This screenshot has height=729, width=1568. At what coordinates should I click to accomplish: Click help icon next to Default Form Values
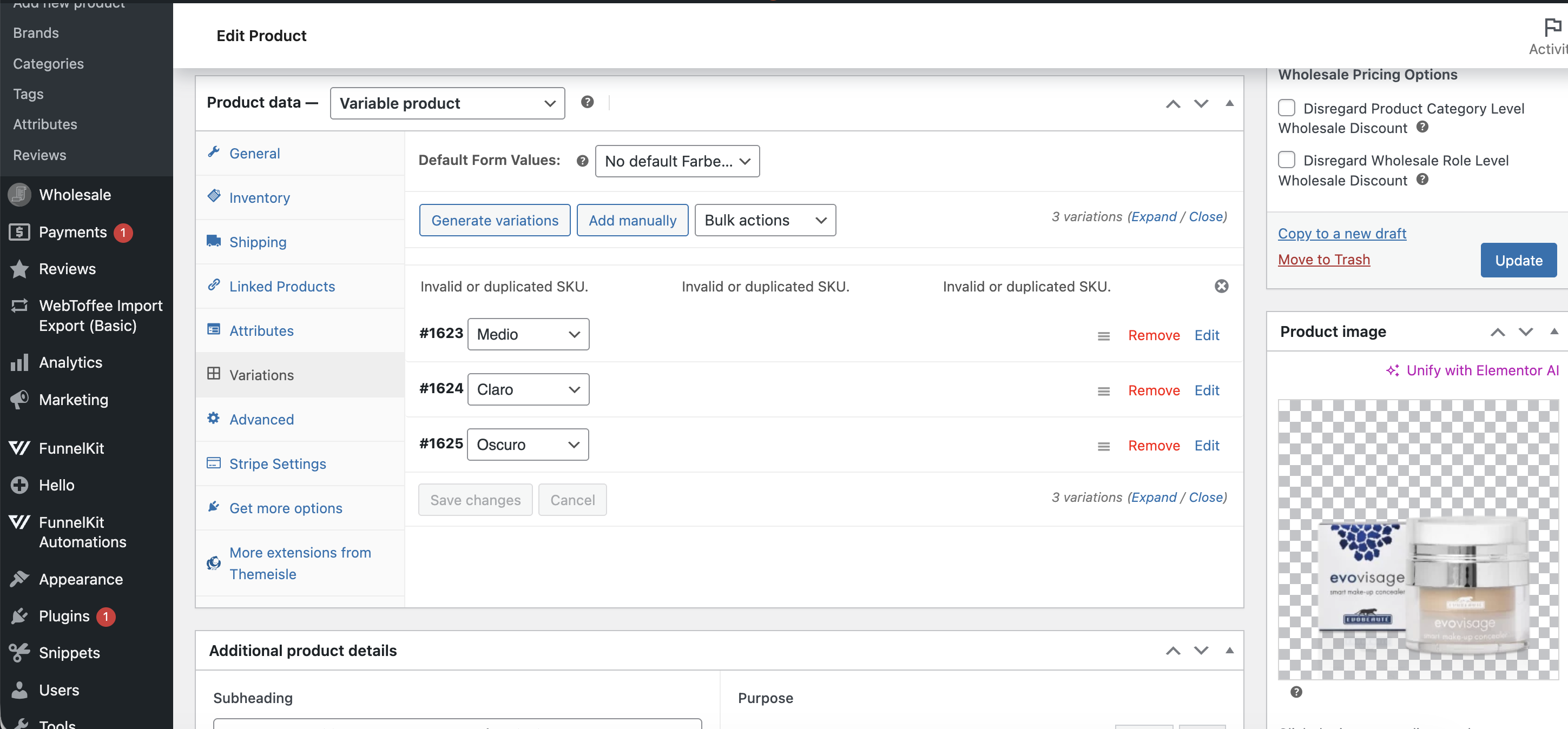[x=582, y=161]
